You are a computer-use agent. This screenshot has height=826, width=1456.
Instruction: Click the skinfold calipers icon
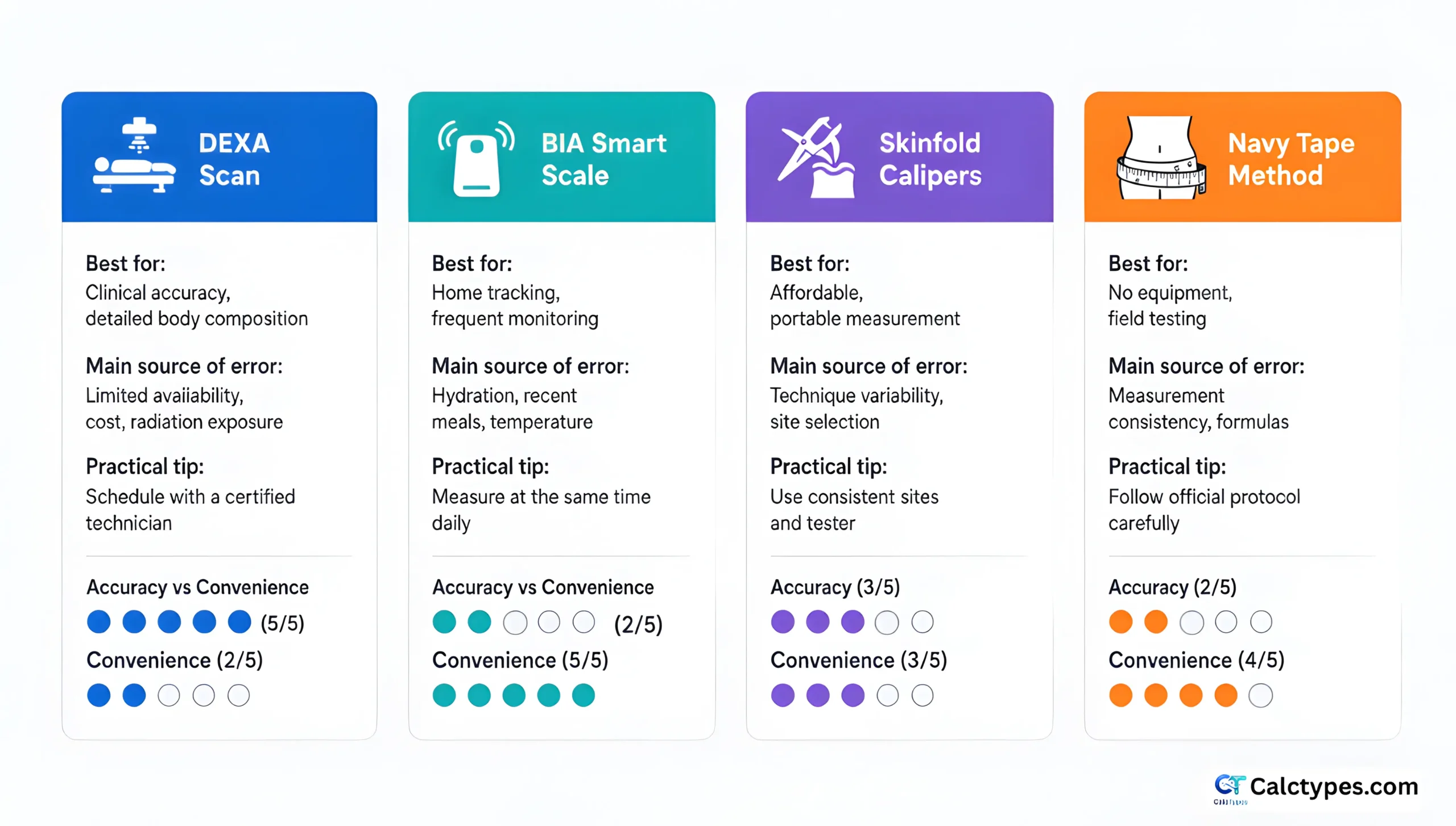816,158
